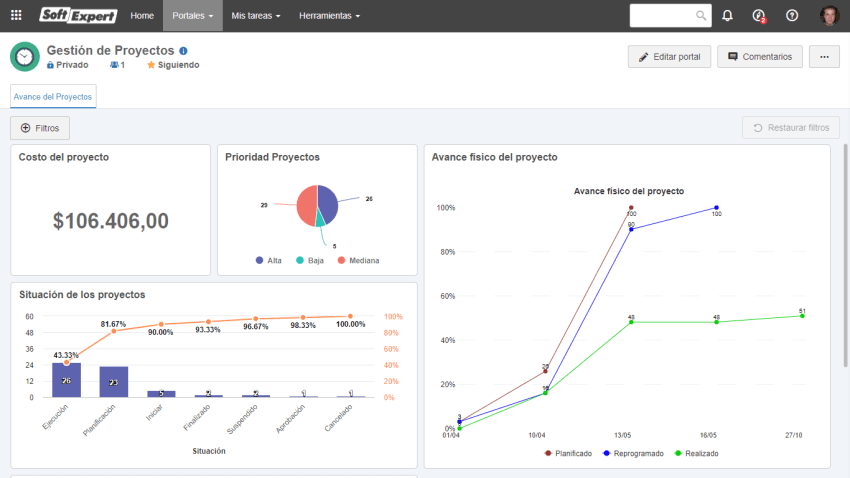Open the apps grid menu icon
The width and height of the screenshot is (850, 478).
(x=16, y=16)
